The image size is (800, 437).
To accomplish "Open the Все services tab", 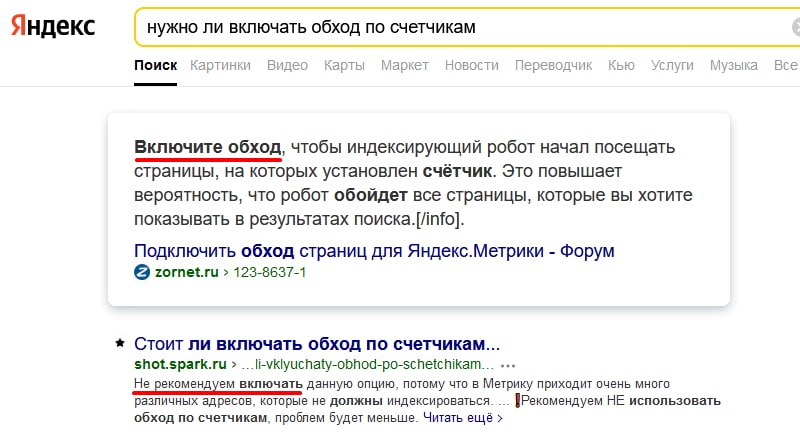I will point(786,66).
